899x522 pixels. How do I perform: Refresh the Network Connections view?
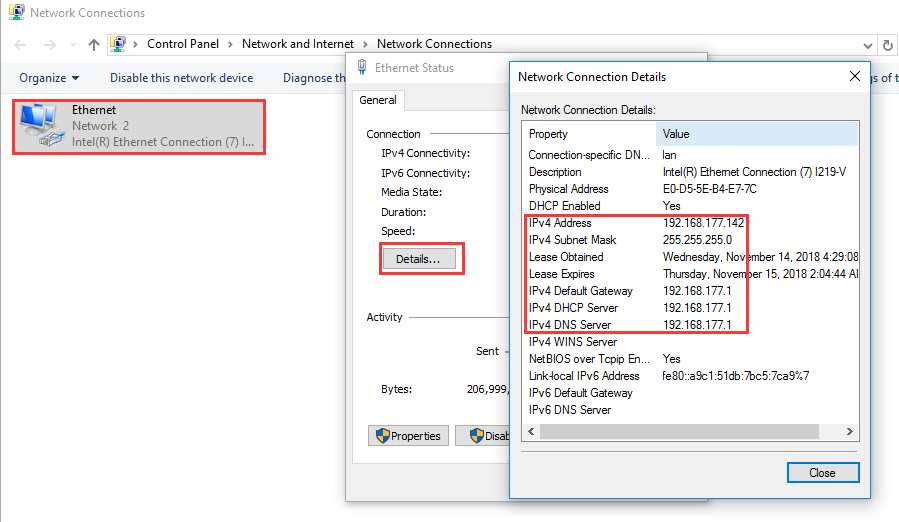[x=888, y=45]
